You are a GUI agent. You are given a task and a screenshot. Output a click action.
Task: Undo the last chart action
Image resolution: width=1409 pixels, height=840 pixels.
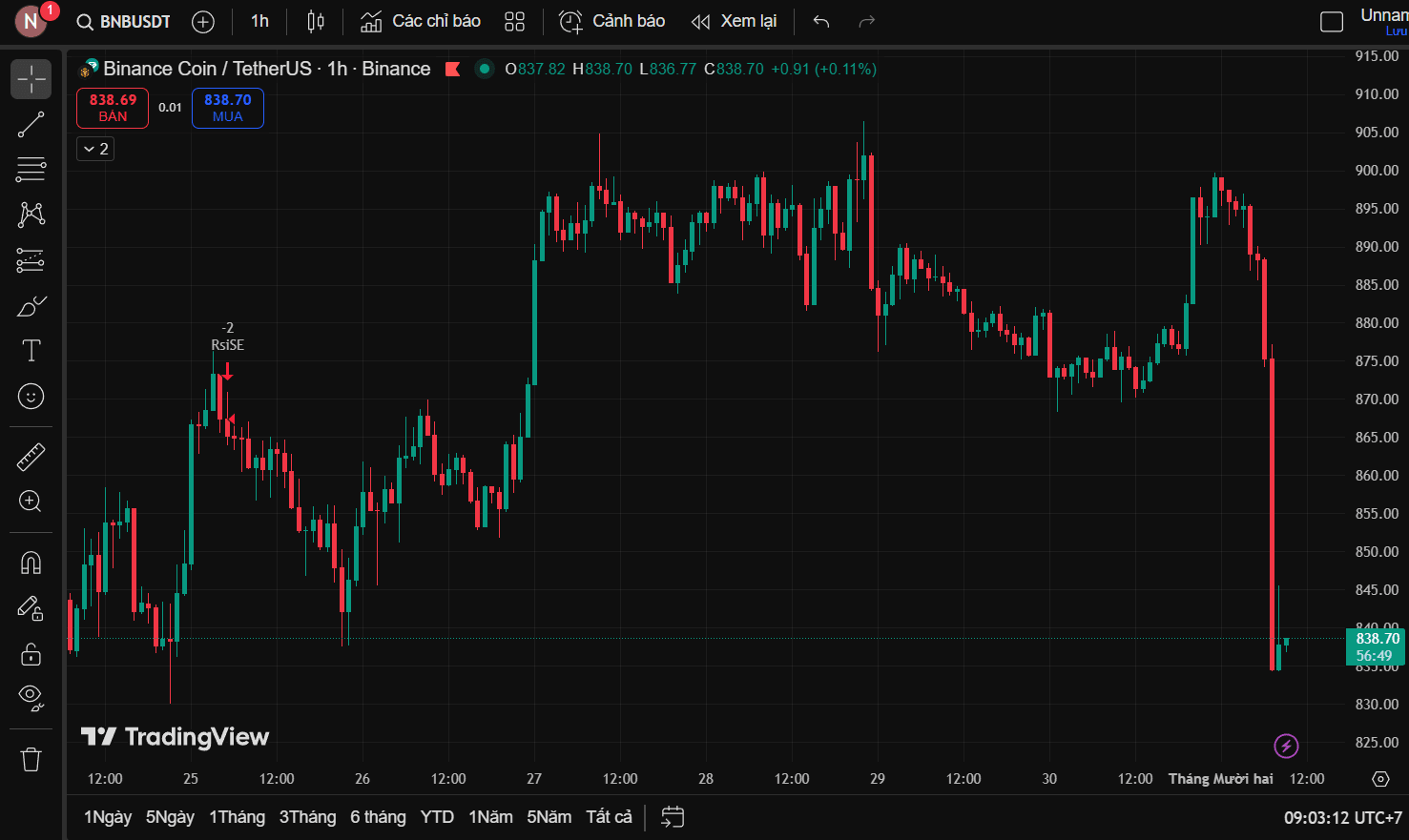coord(821,22)
